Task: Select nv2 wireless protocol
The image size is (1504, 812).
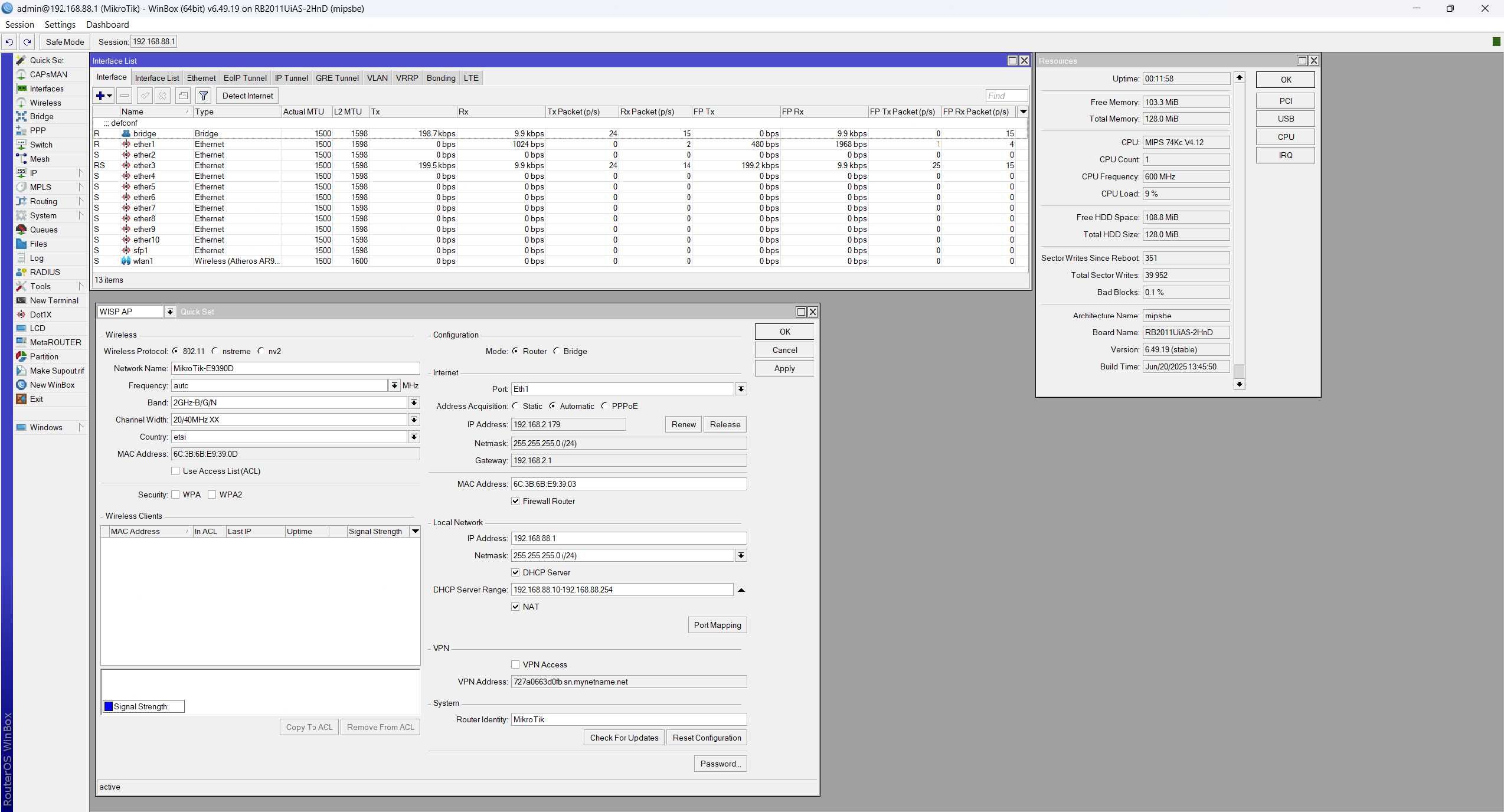Action: pos(261,351)
